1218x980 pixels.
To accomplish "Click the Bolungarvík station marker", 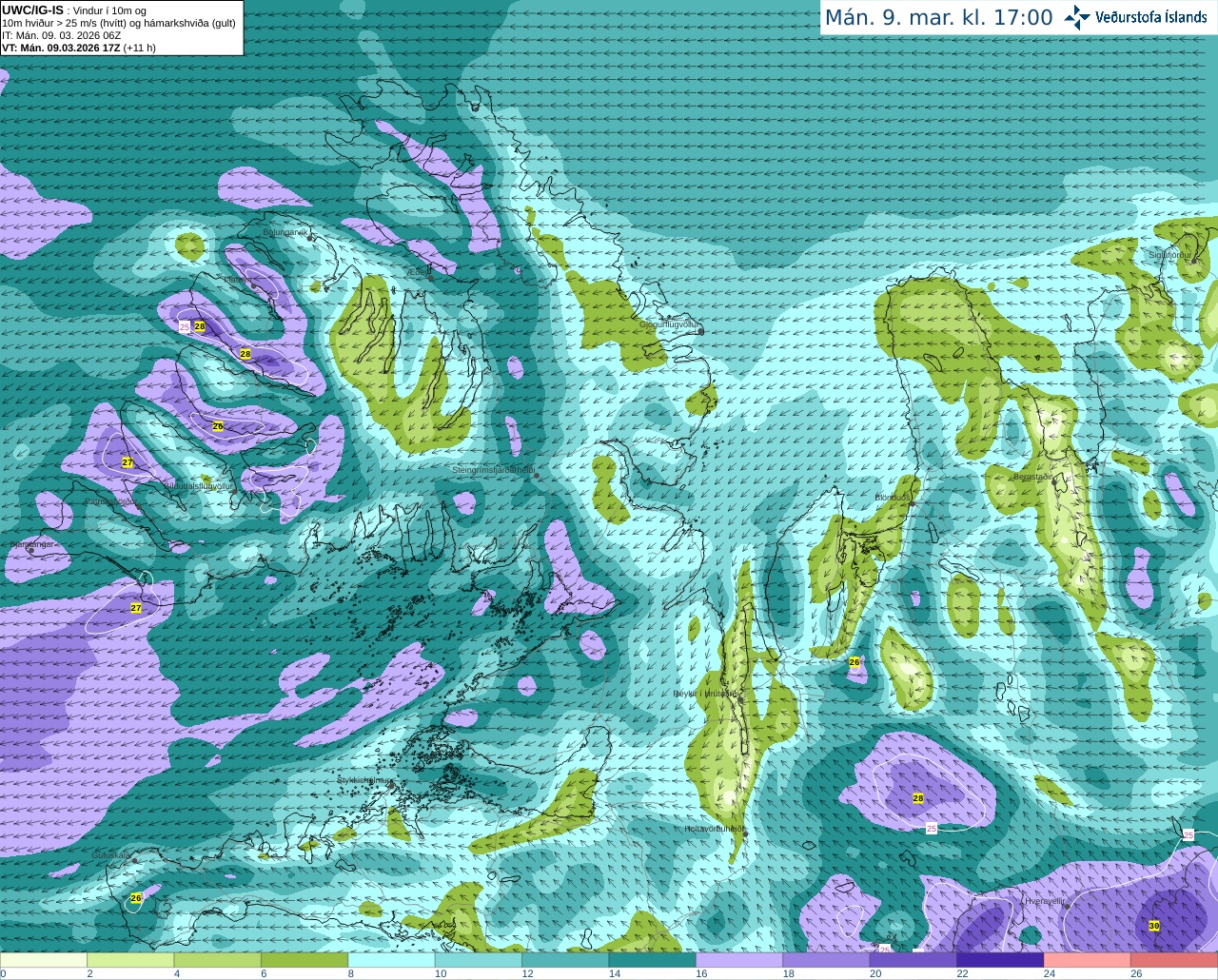I will coord(307,238).
